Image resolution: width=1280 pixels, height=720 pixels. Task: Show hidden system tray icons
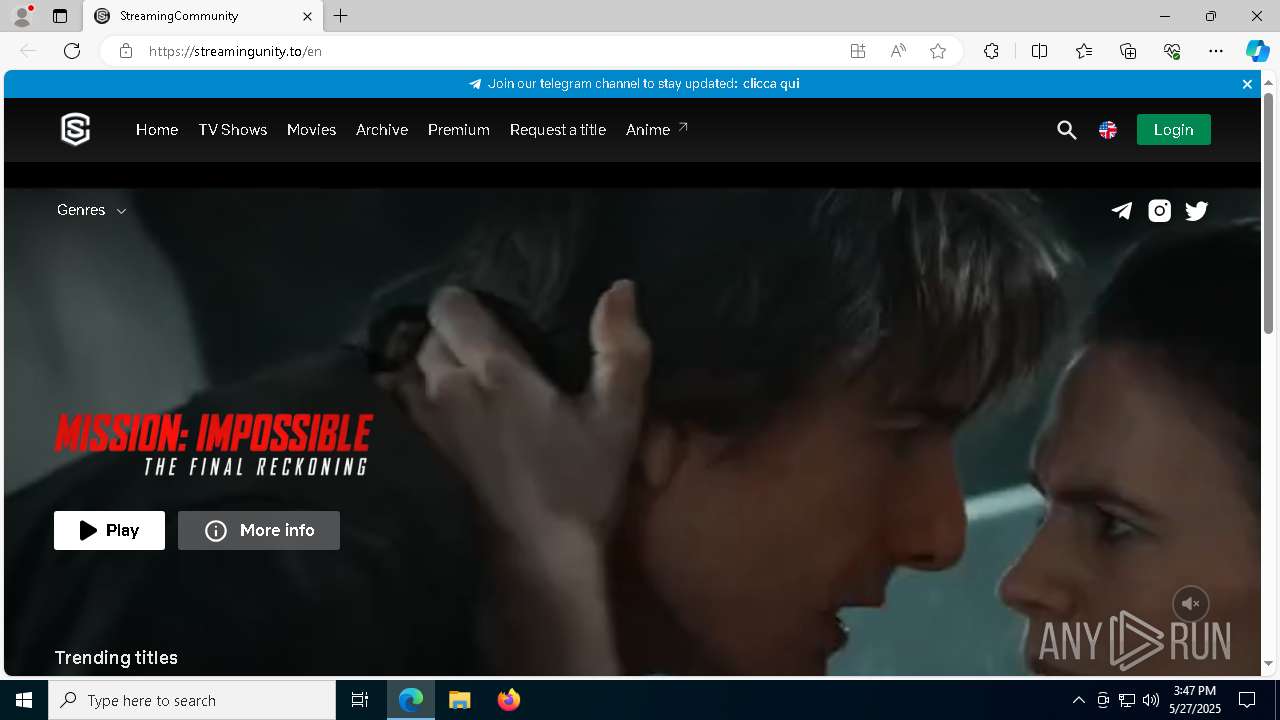click(1078, 700)
